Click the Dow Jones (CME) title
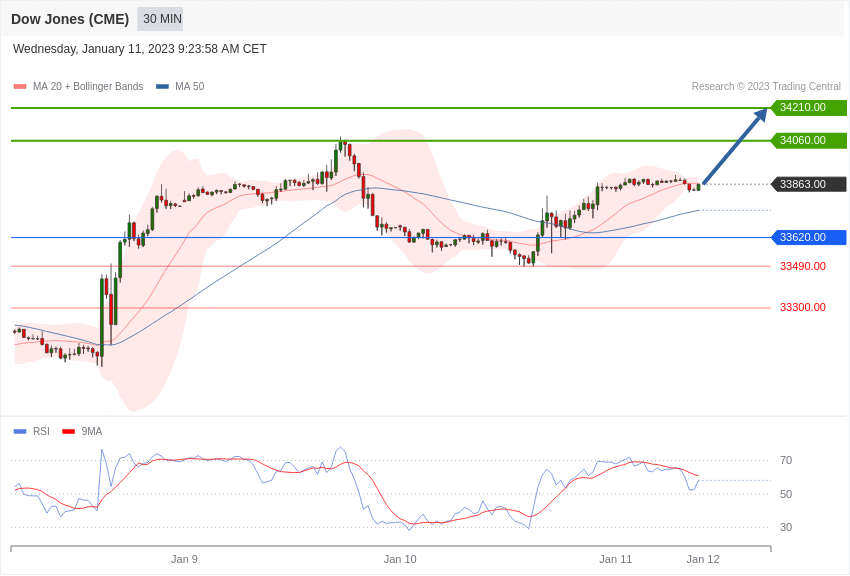This screenshot has width=850, height=576. pos(70,19)
